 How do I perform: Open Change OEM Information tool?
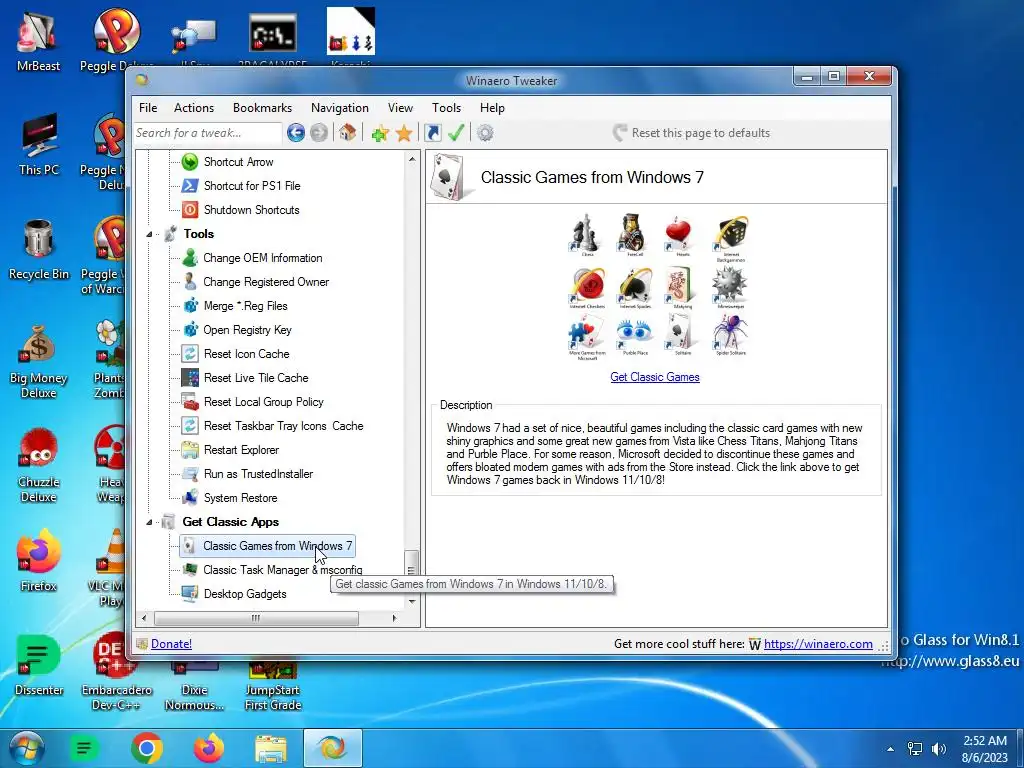point(263,258)
